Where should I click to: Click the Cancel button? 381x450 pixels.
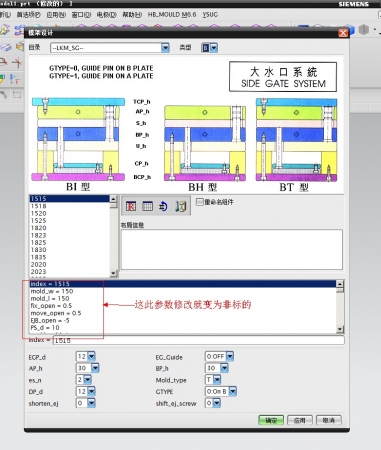pyautogui.click(x=329, y=420)
